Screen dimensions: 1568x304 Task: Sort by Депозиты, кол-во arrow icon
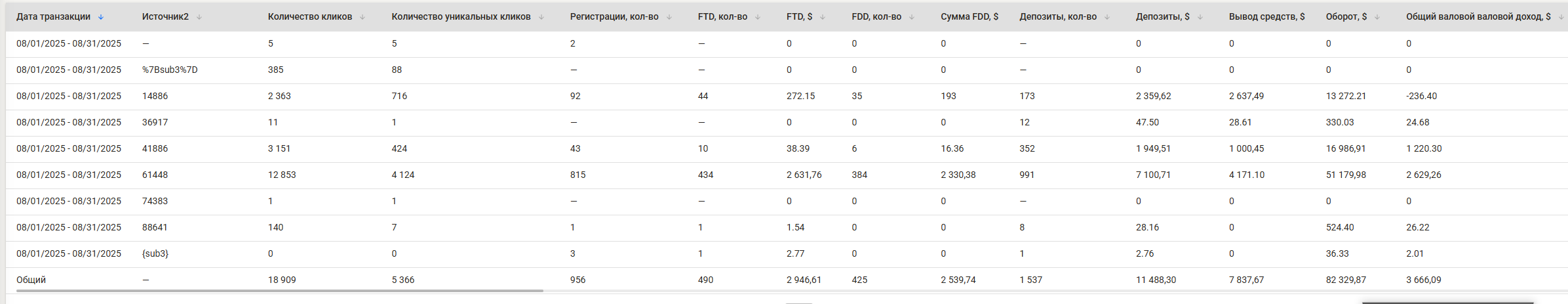pyautogui.click(x=1107, y=17)
